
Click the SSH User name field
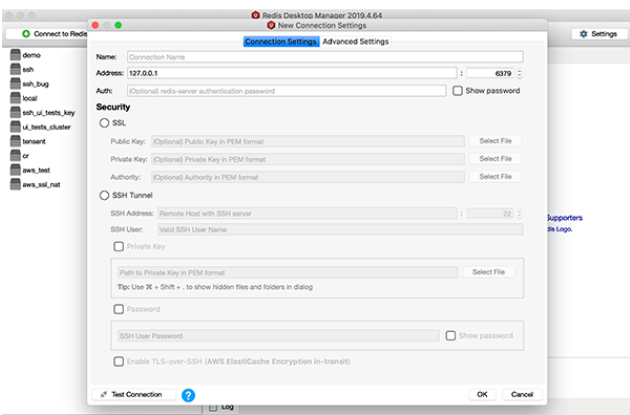[340, 229]
